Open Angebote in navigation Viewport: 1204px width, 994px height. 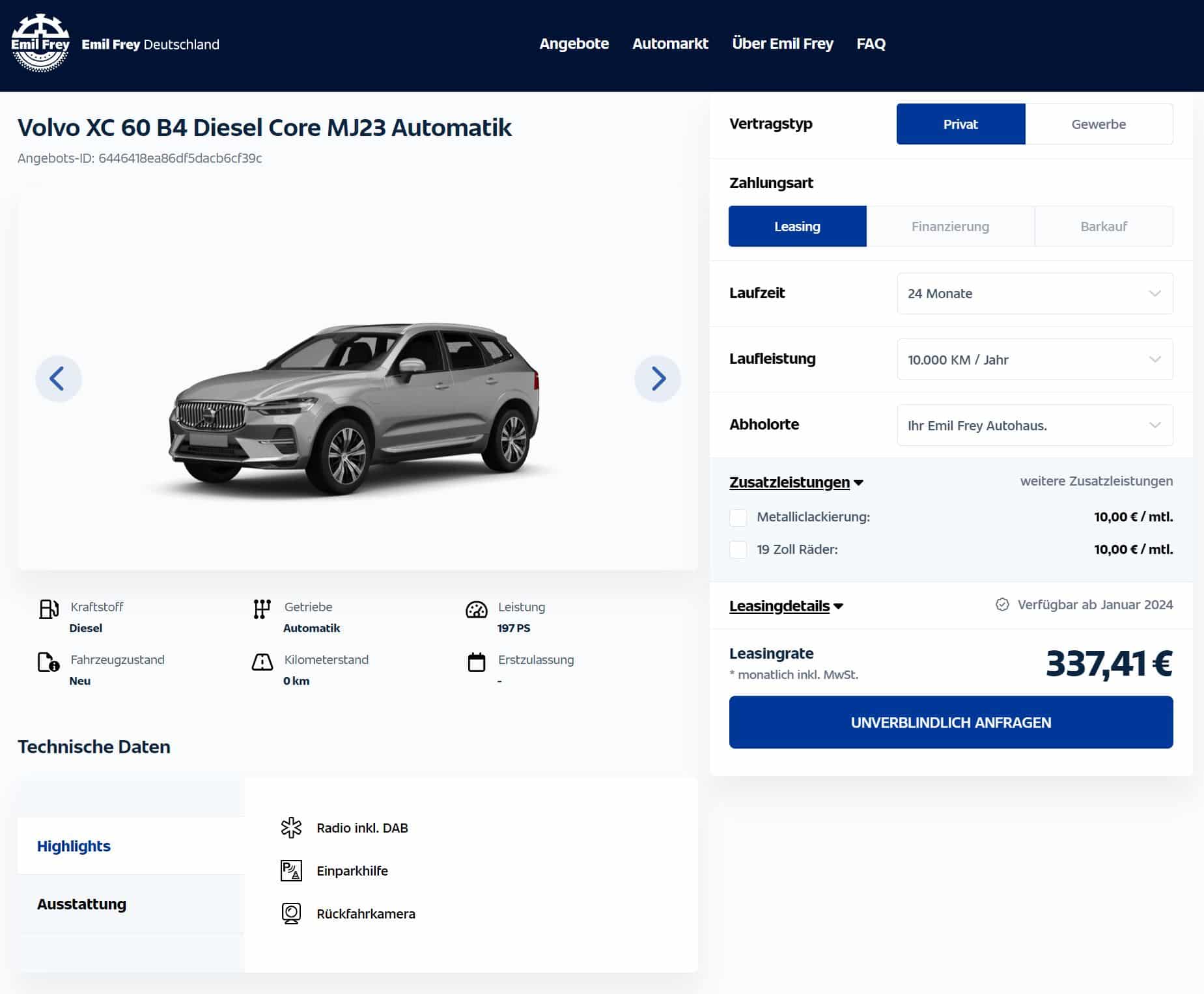574,44
